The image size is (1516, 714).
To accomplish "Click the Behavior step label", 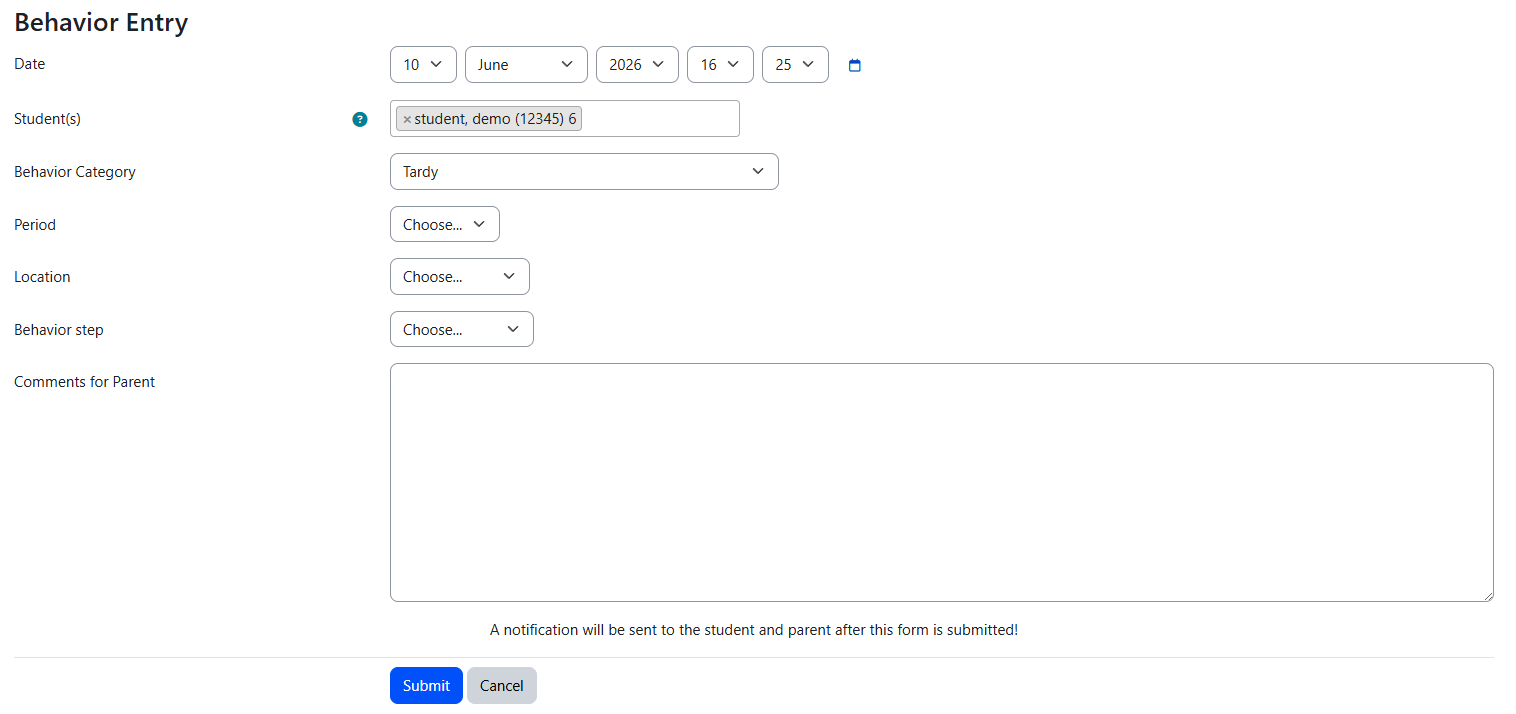I will pos(59,330).
